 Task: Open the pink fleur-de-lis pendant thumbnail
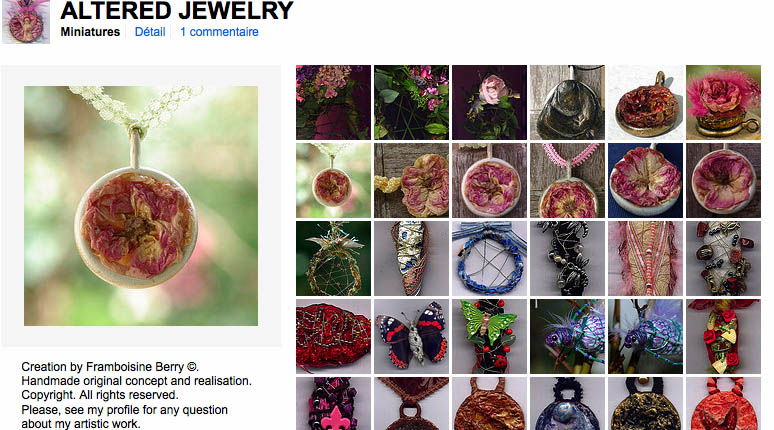(x=333, y=403)
